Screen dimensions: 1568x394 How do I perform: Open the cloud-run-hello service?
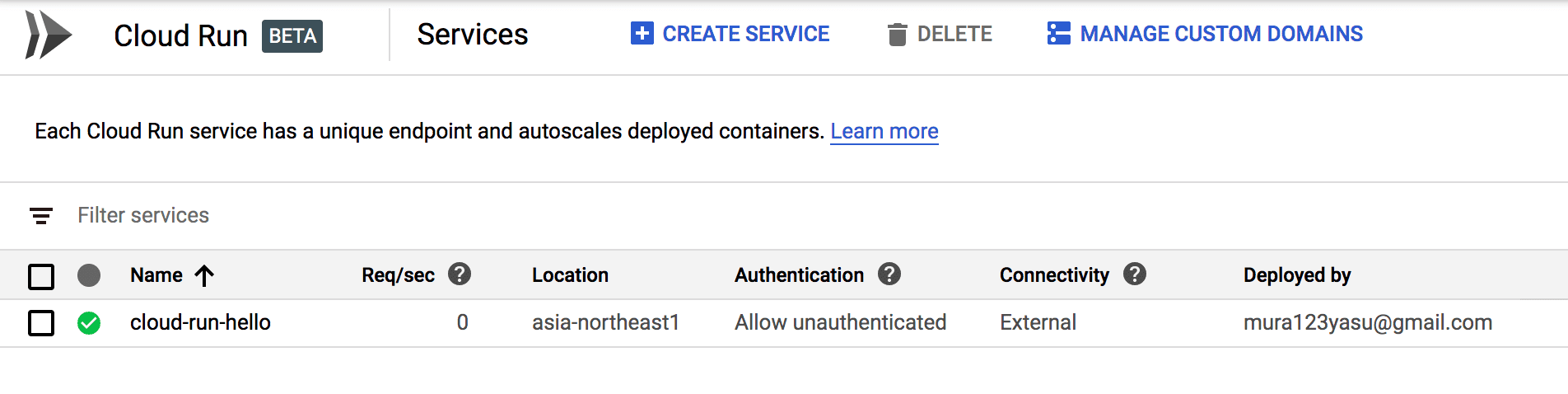200,322
